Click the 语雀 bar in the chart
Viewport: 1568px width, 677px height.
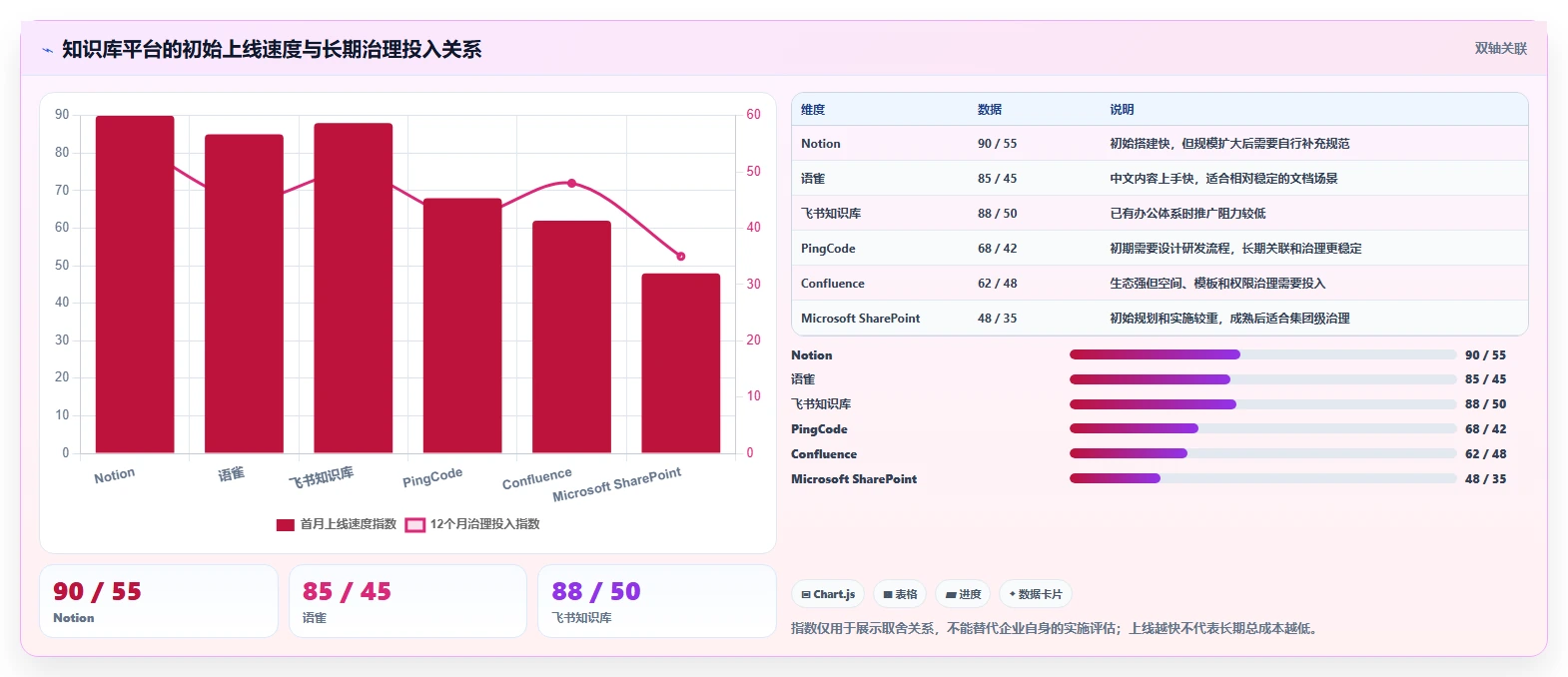click(244, 294)
